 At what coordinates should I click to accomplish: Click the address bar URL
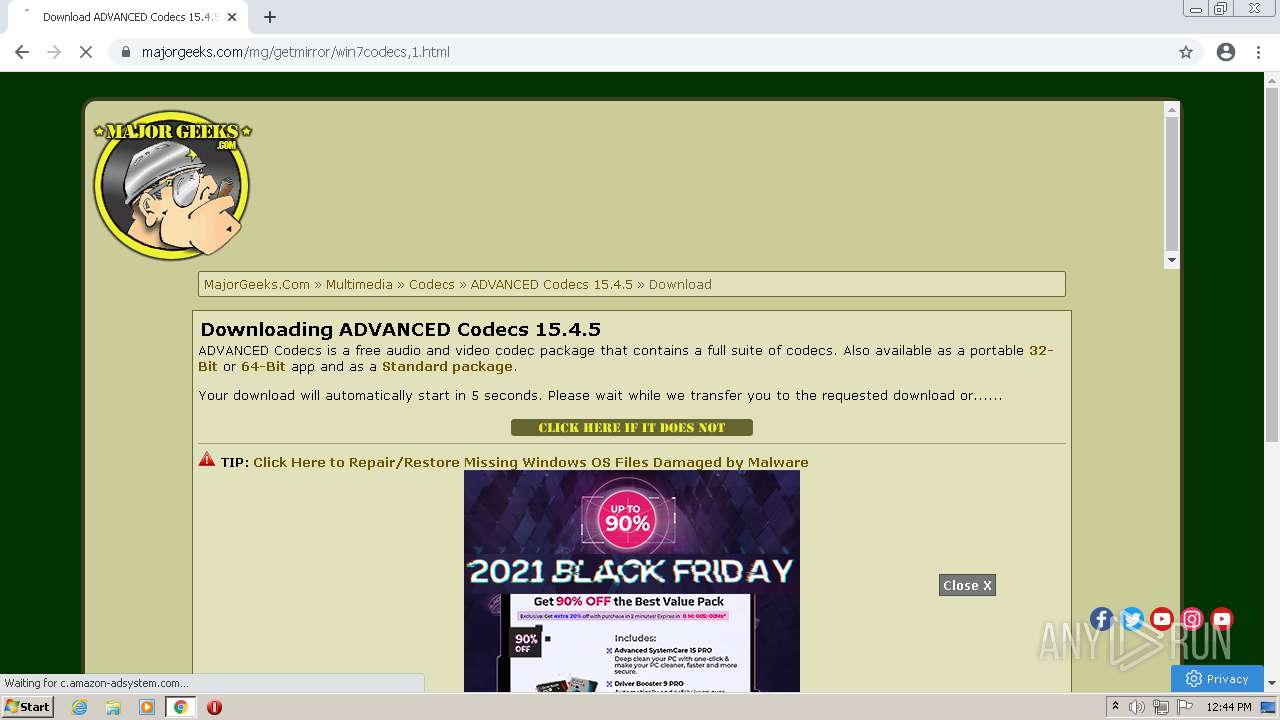click(x=296, y=52)
